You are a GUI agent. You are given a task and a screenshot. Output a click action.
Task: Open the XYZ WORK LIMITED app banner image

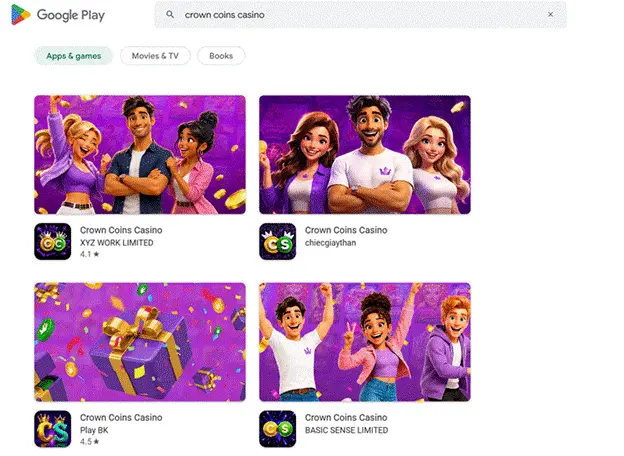point(140,154)
